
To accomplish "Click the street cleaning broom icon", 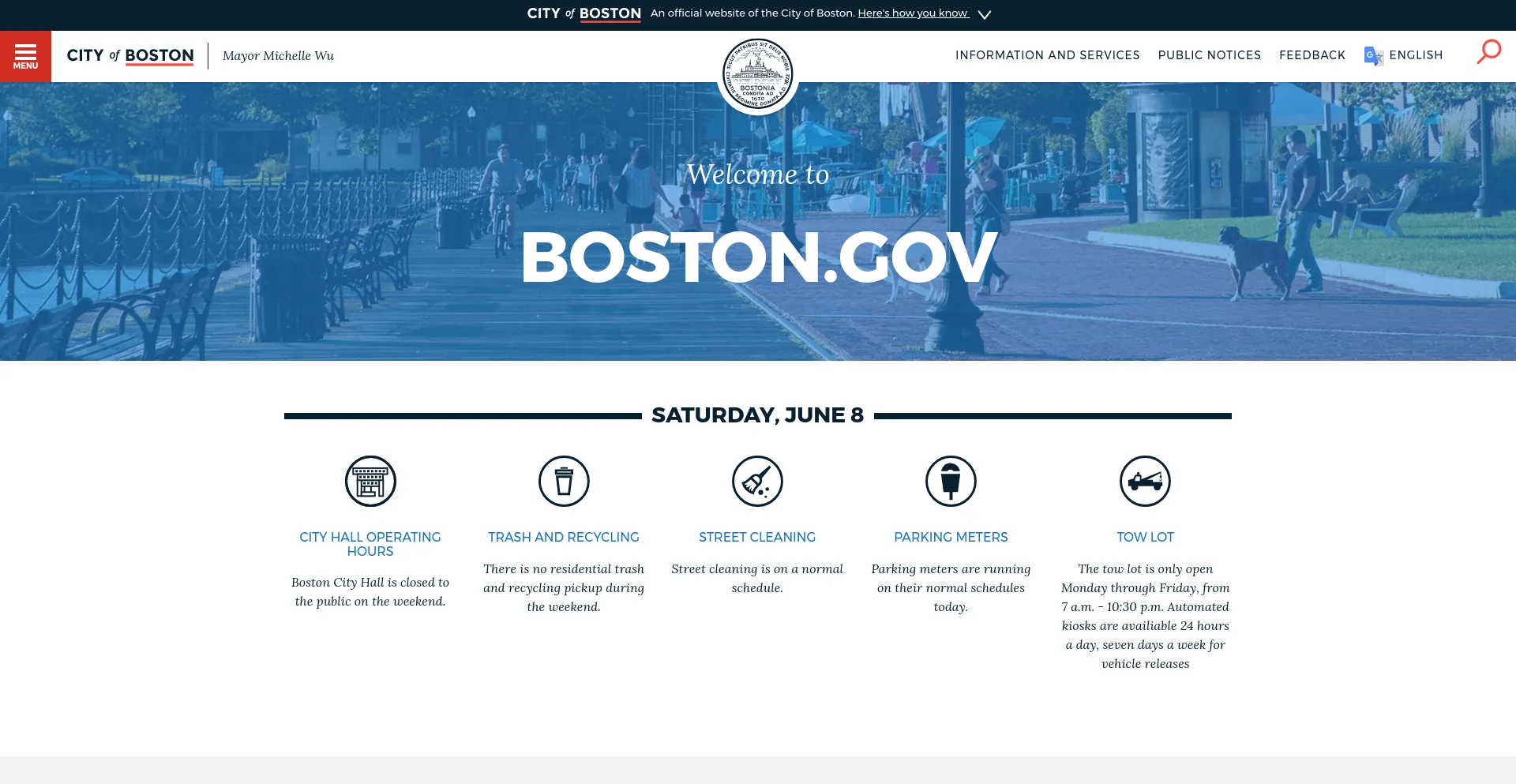I will [757, 481].
